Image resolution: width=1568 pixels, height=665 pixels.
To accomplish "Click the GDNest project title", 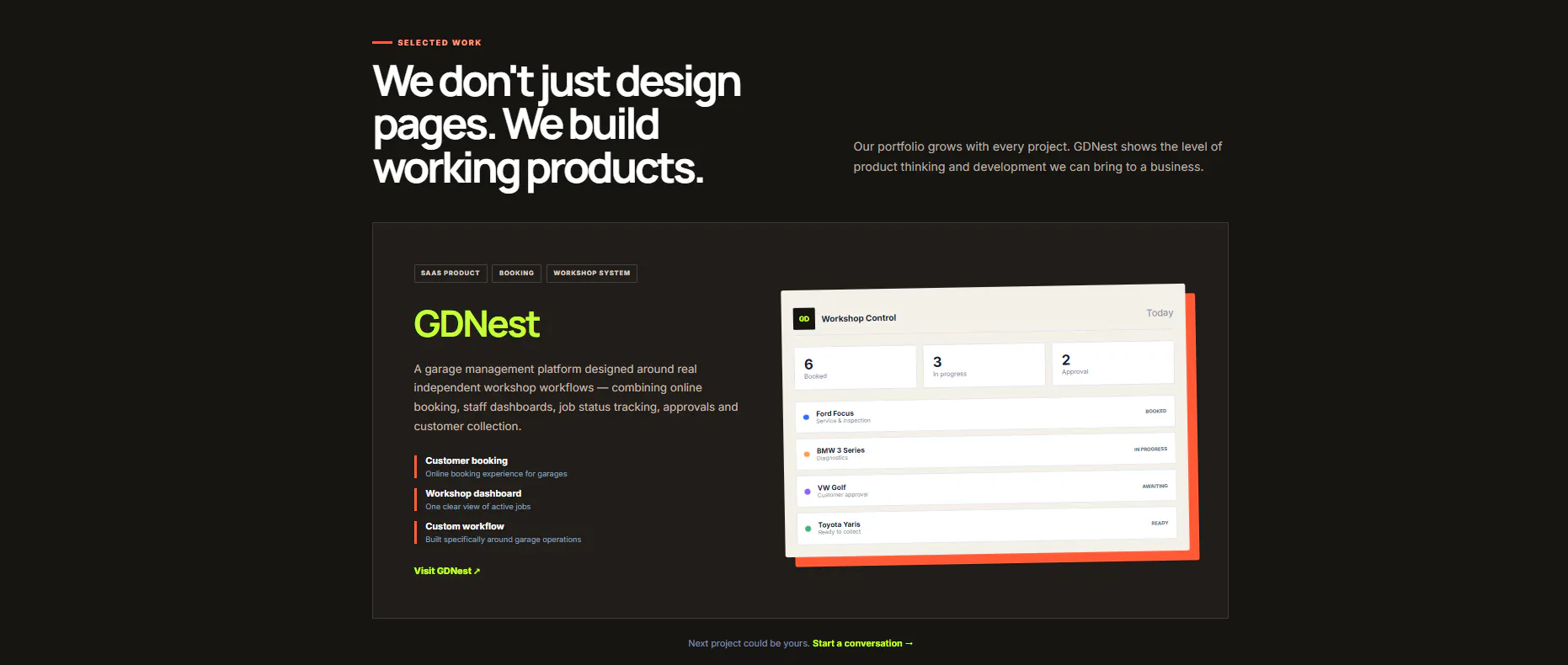I will (x=477, y=324).
